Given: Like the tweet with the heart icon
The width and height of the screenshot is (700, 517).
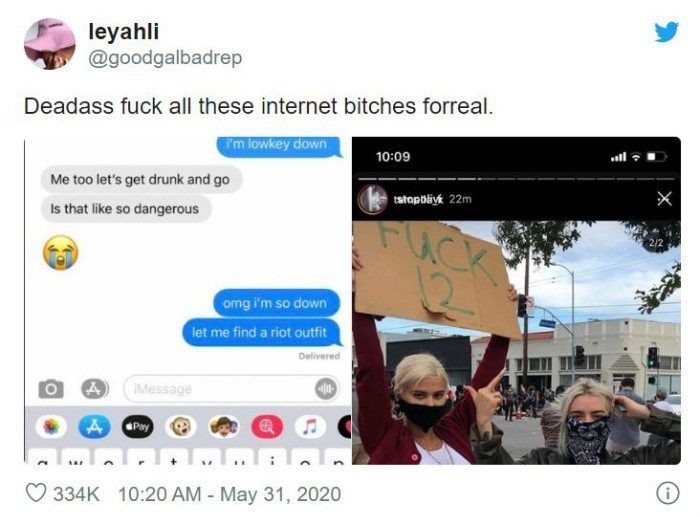Looking at the screenshot, I should pyautogui.click(x=36, y=493).
